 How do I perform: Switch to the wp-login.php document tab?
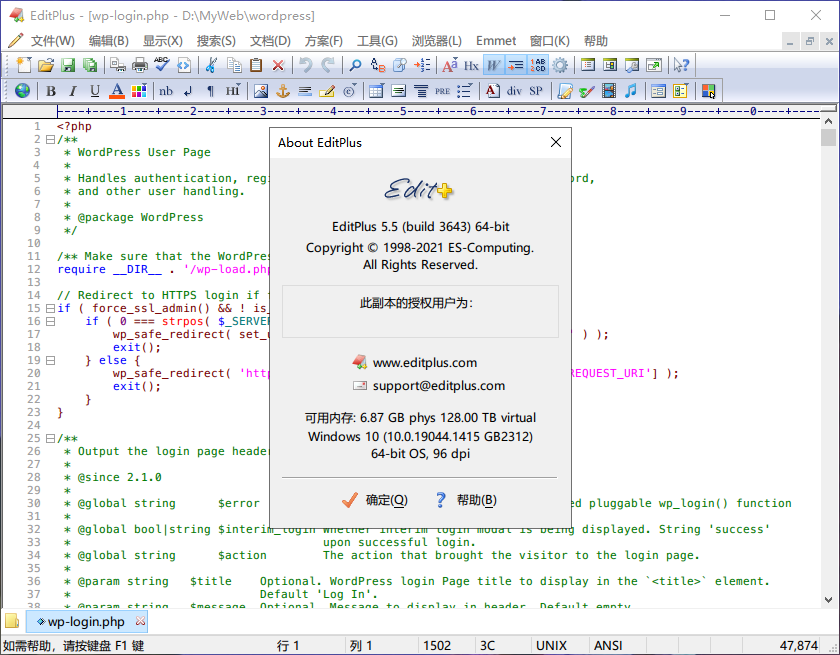pyautogui.click(x=85, y=622)
